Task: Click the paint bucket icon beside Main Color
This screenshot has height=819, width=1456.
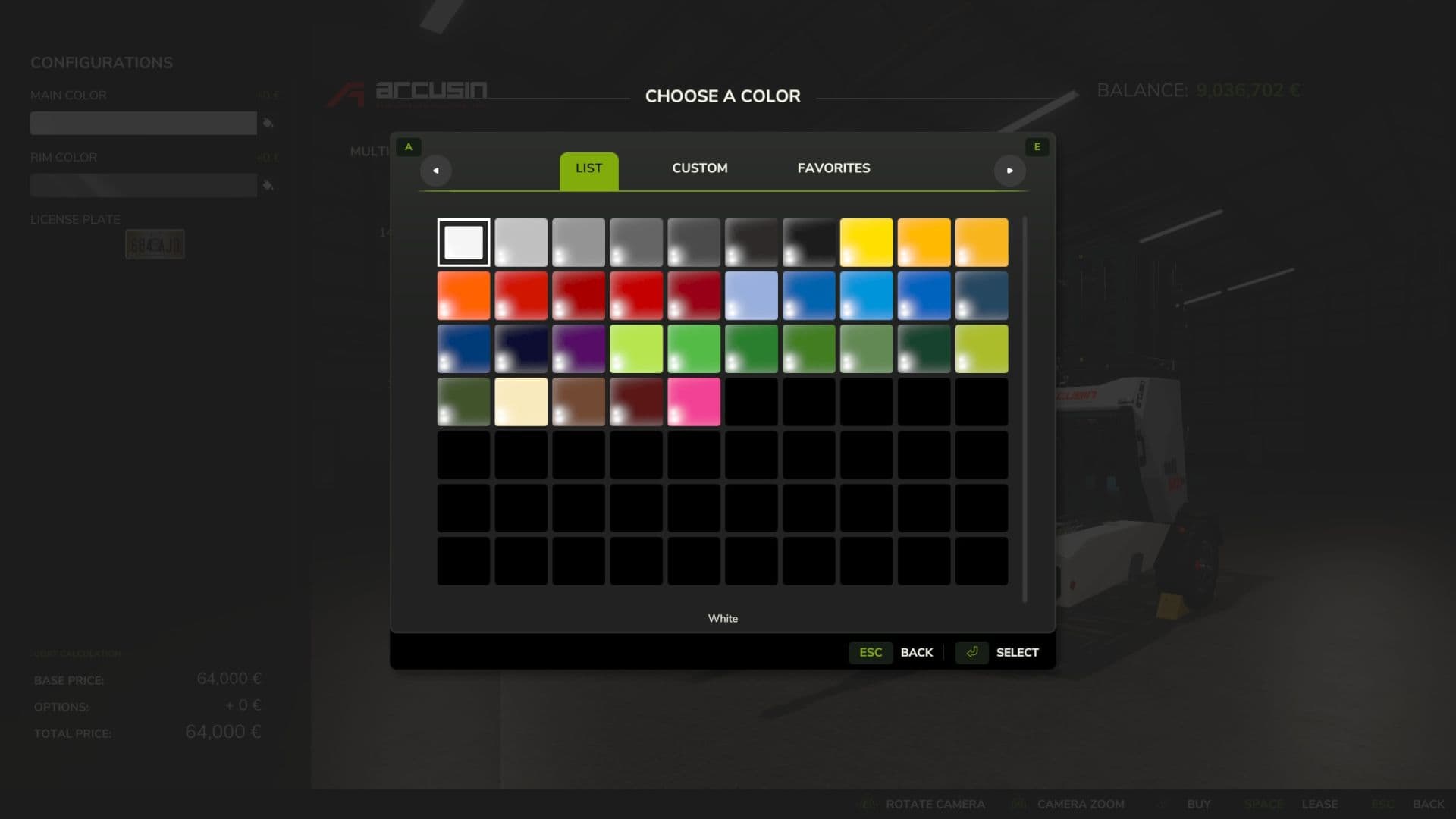Action: [x=268, y=123]
